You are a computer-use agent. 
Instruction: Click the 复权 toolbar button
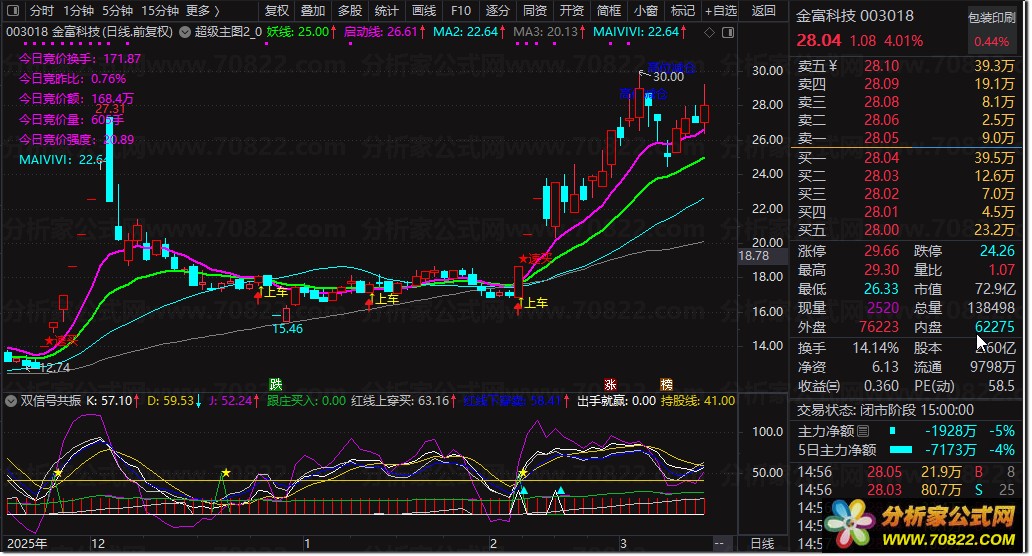pos(276,11)
